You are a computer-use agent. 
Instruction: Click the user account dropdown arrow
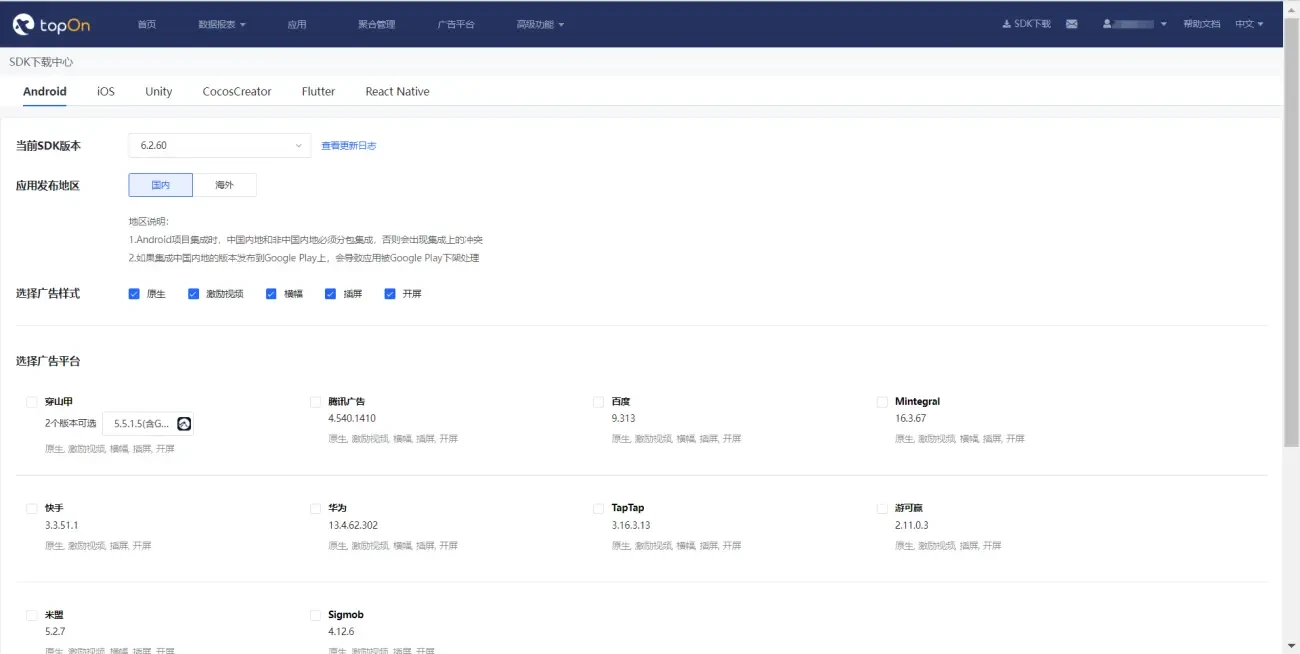[1162, 23]
